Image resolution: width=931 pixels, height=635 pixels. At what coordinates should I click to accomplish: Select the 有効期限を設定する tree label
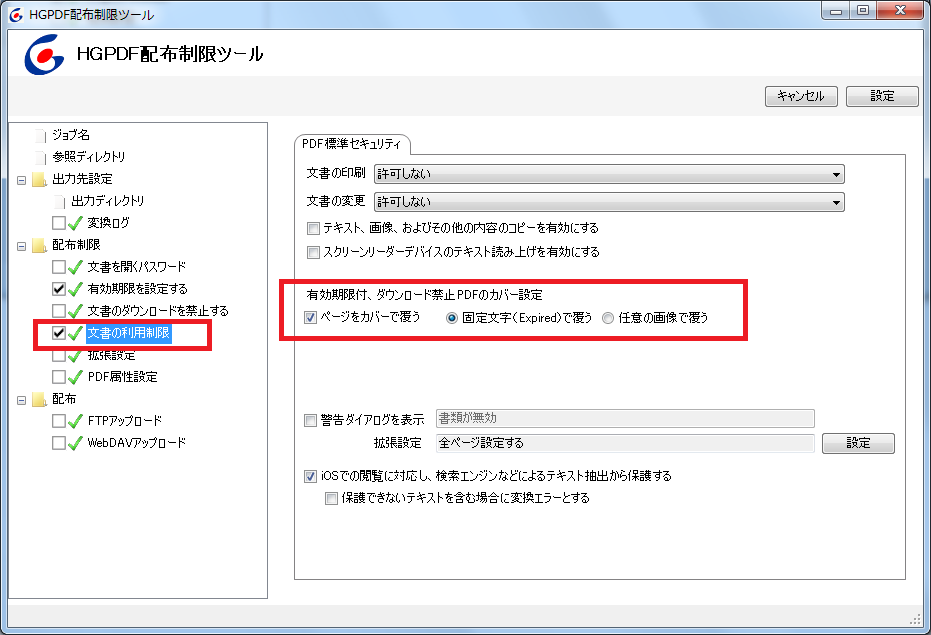(x=137, y=289)
